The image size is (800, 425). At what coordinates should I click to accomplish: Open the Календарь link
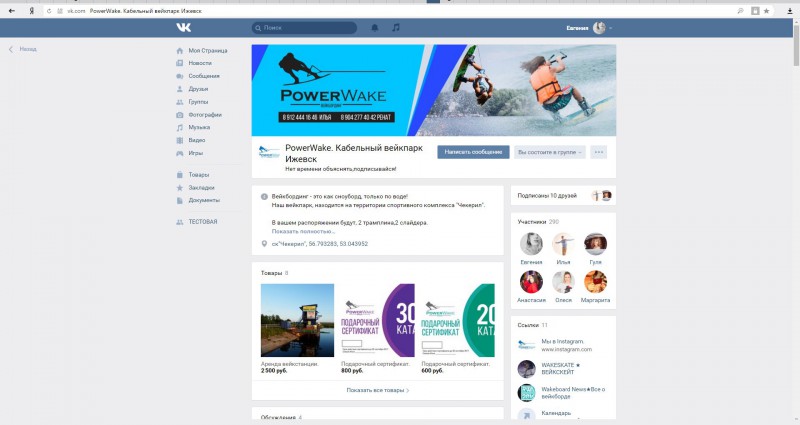coord(556,413)
